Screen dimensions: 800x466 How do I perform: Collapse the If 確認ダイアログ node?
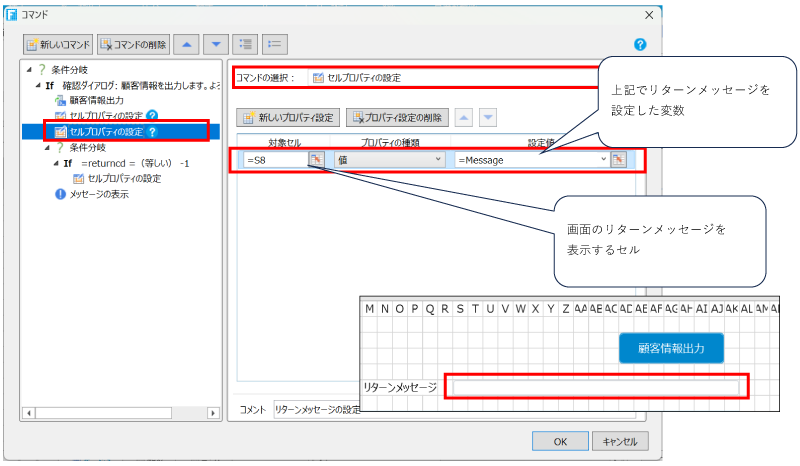click(x=38, y=85)
